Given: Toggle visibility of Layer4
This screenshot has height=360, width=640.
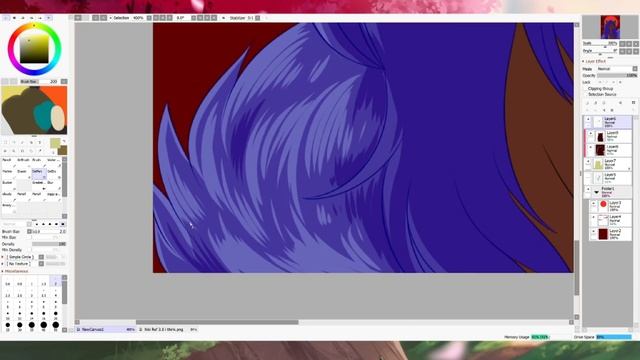Looking at the screenshot, I should coord(593,218).
